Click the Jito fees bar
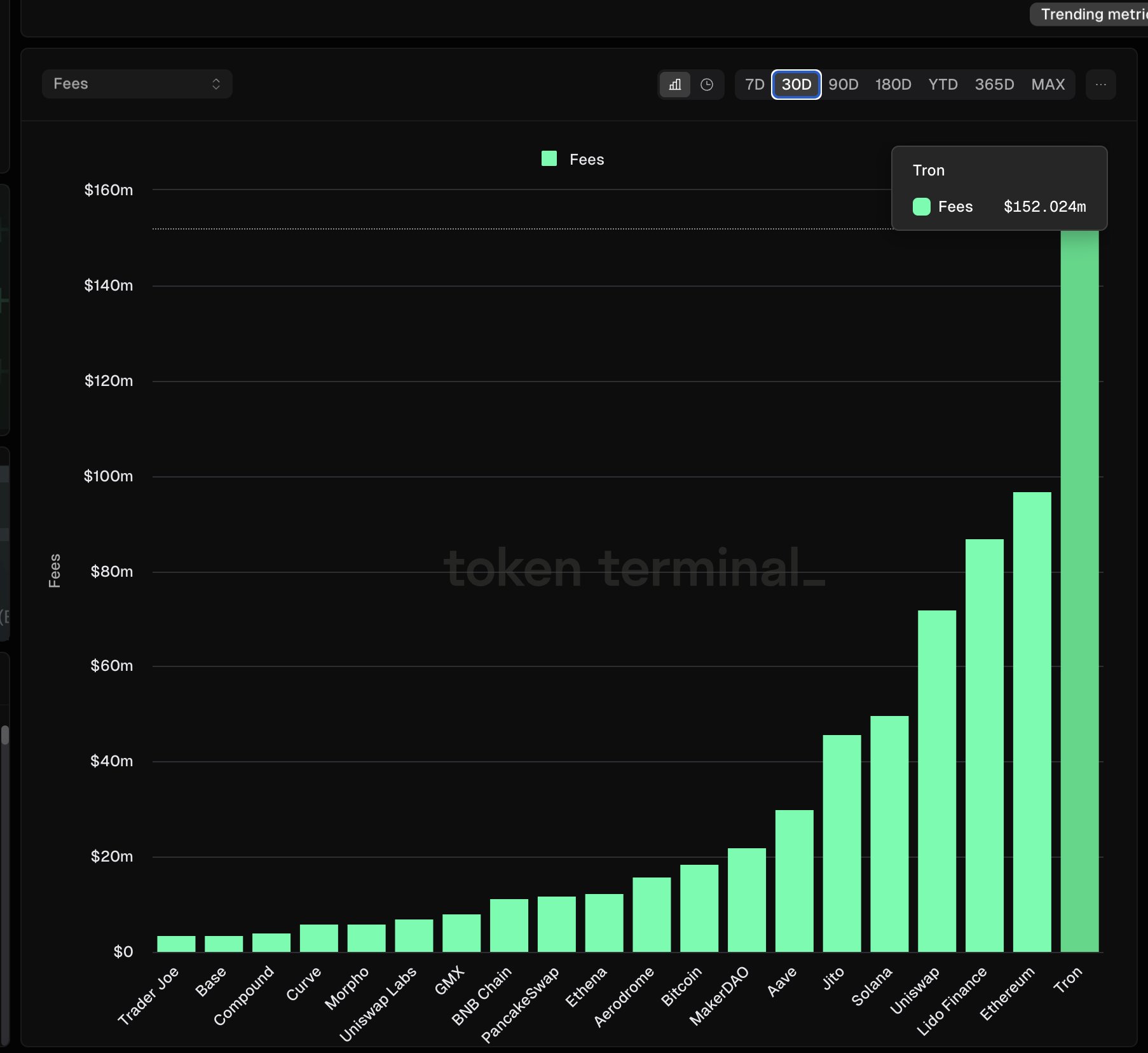This screenshot has width=1148, height=1053. click(842, 843)
